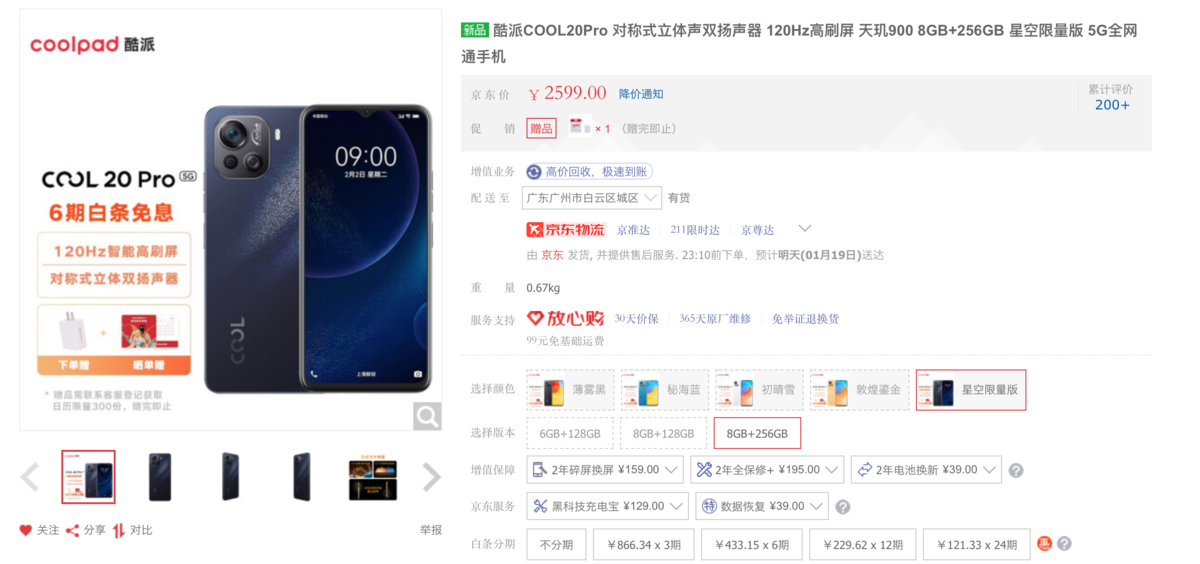Click the 365天原厂维修 service link

tap(715, 319)
